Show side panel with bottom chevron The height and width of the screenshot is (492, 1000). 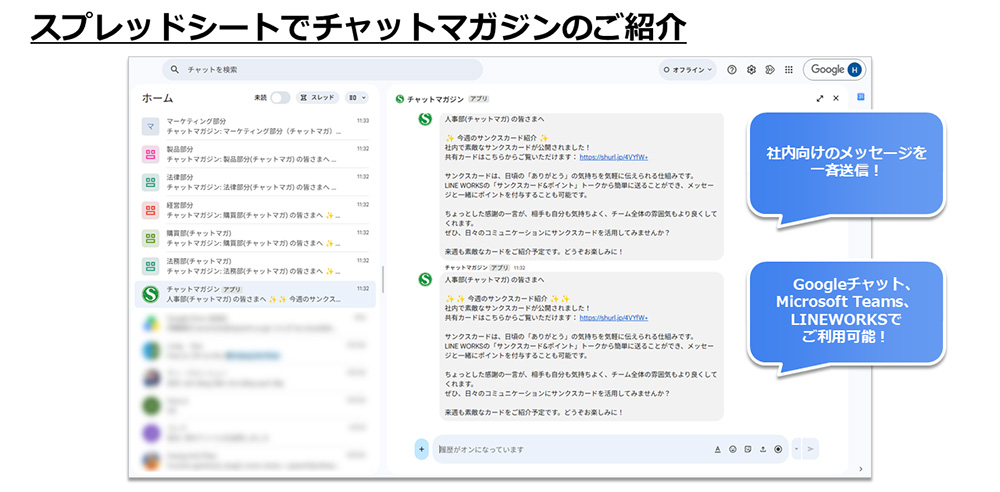click(x=860, y=469)
